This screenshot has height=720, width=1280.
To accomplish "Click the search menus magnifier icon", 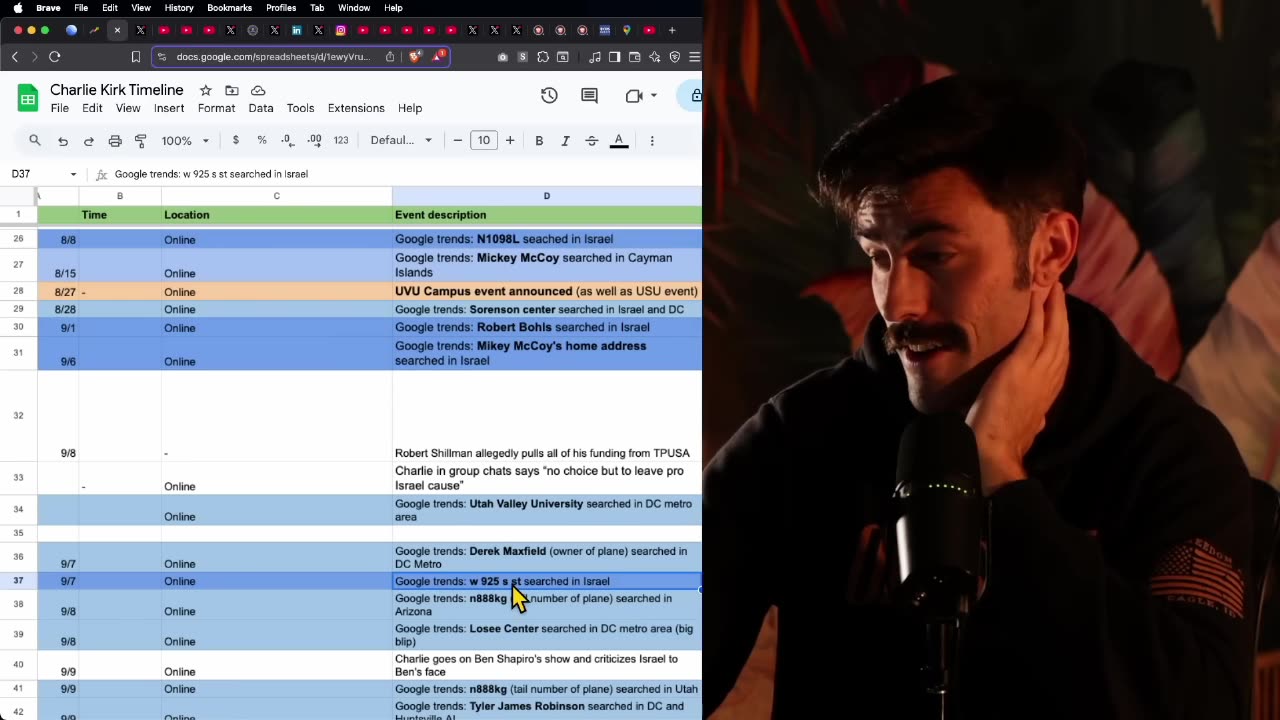I will pos(35,140).
